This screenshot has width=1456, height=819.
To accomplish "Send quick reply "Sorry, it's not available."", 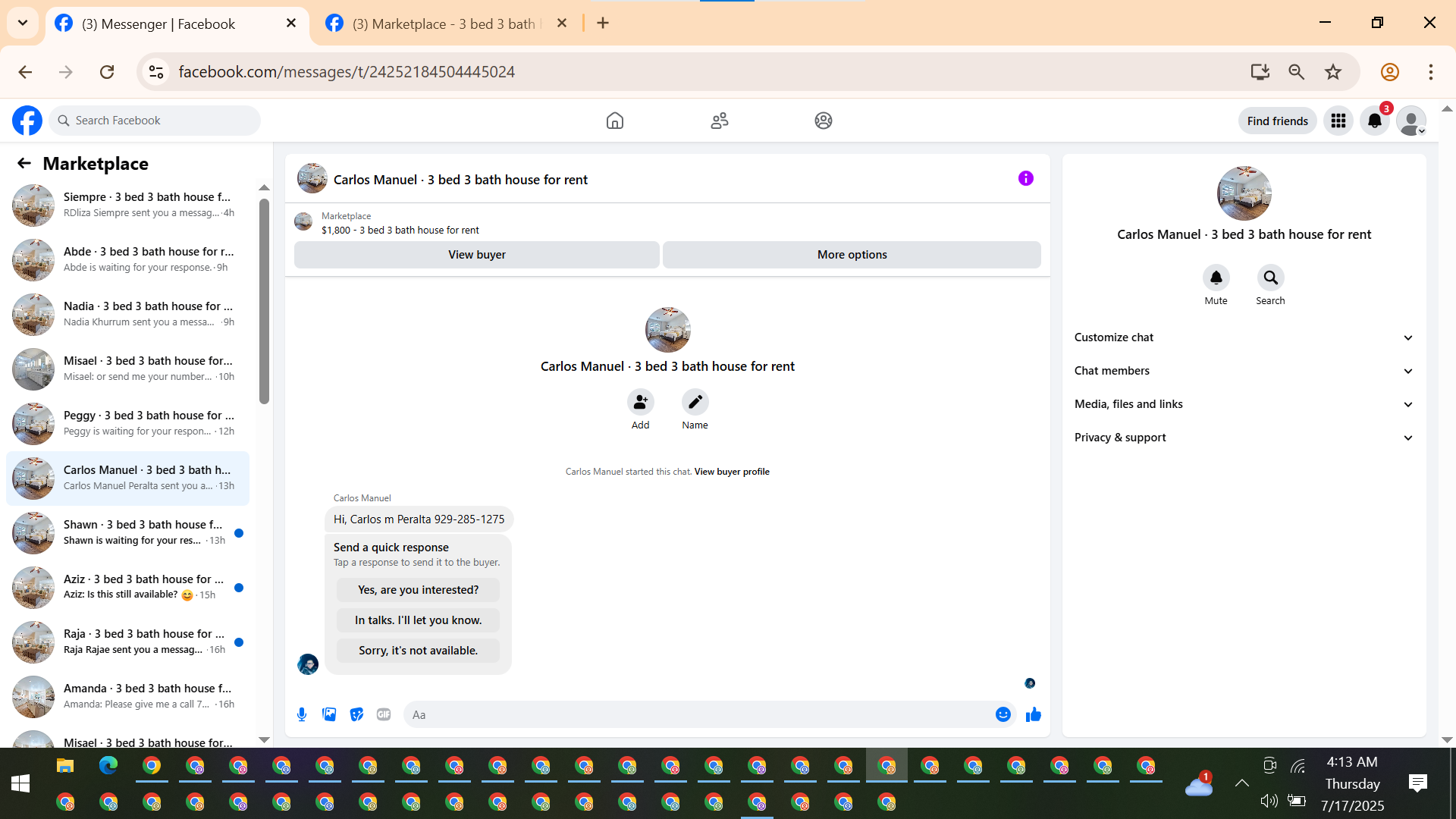I will 418,651.
